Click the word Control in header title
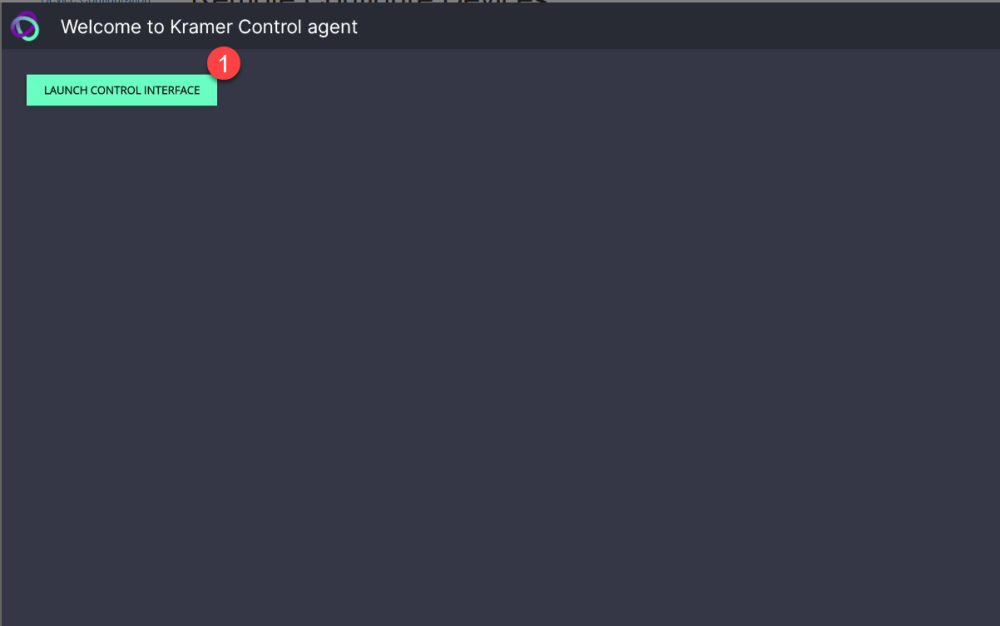The height and width of the screenshot is (626, 1000). (269, 27)
